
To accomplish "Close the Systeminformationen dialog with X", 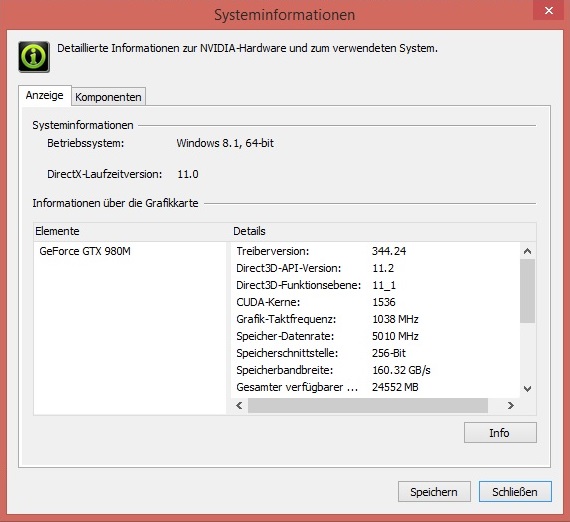I will click(549, 11).
